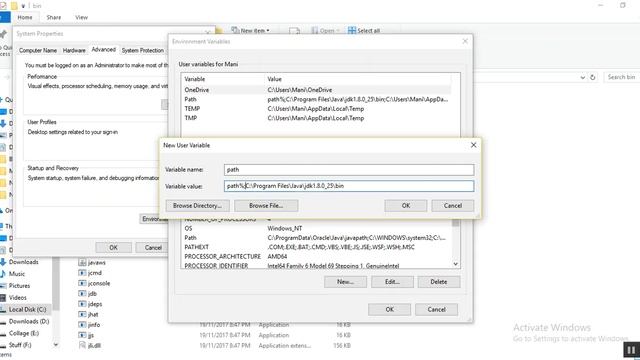640x360 pixels.
Task: Click Select all in Explorer ribbon
Action: click(364, 31)
